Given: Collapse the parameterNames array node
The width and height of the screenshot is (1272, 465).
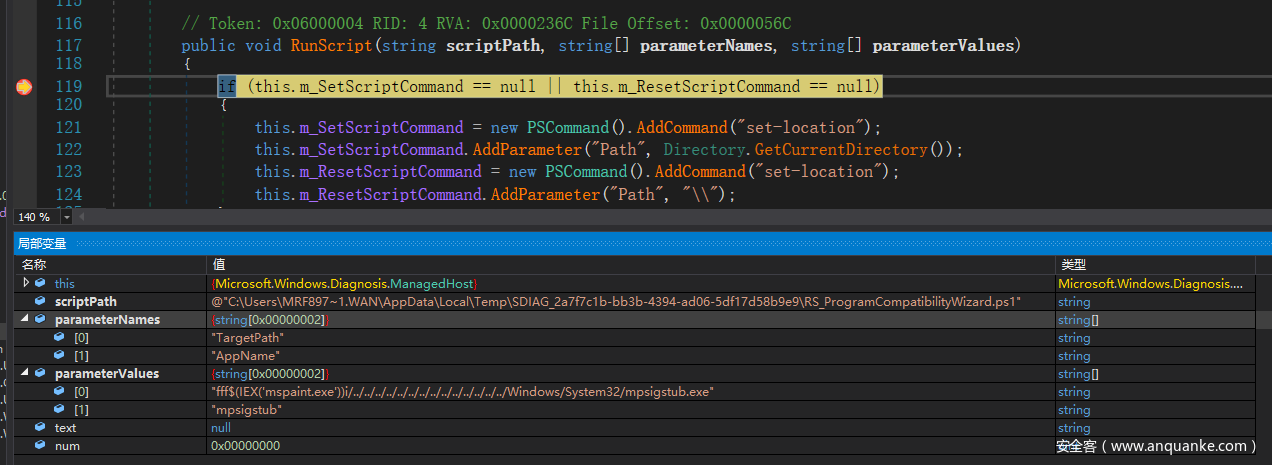Looking at the screenshot, I should [x=25, y=320].
